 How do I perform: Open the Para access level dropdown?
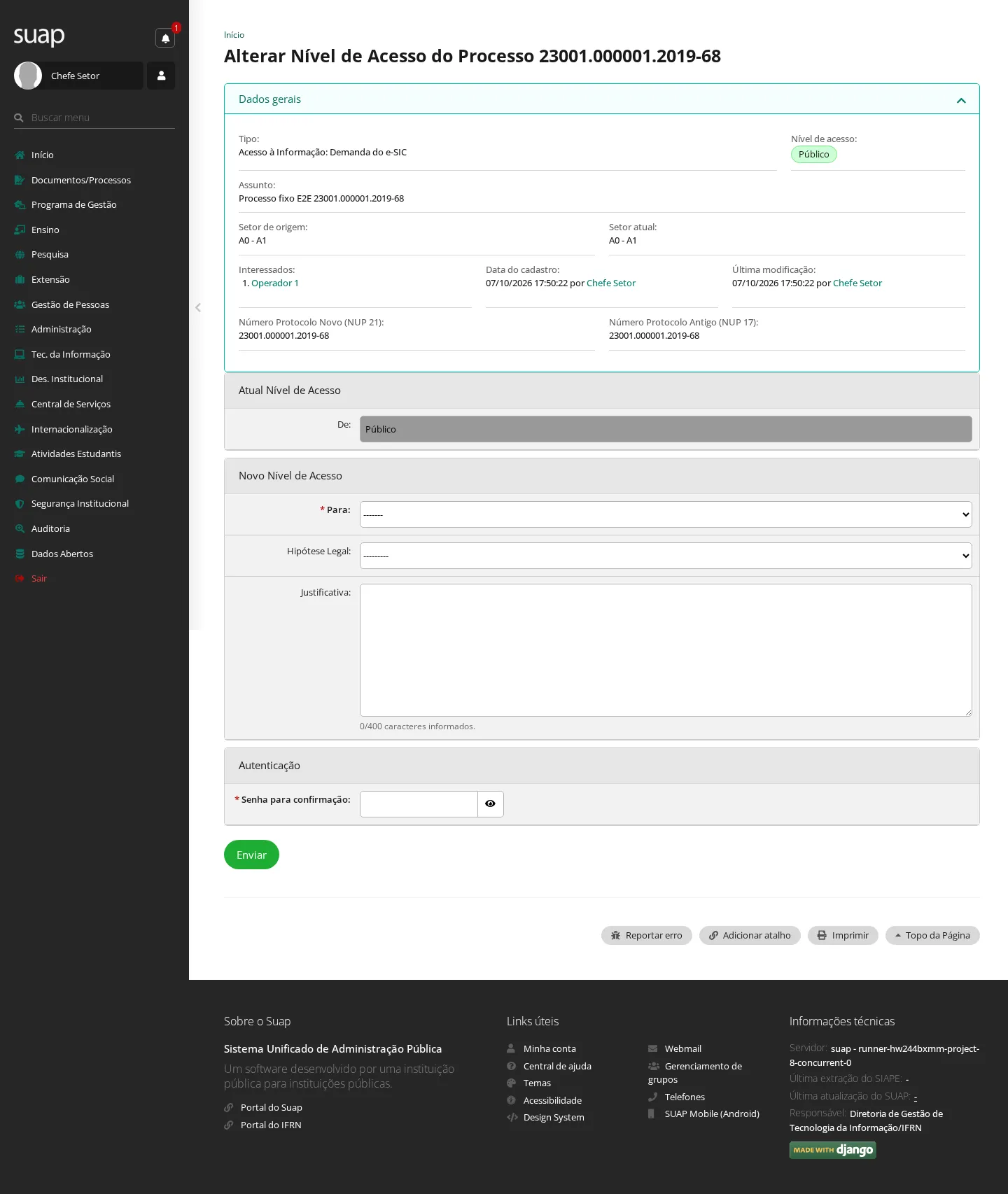click(666, 514)
